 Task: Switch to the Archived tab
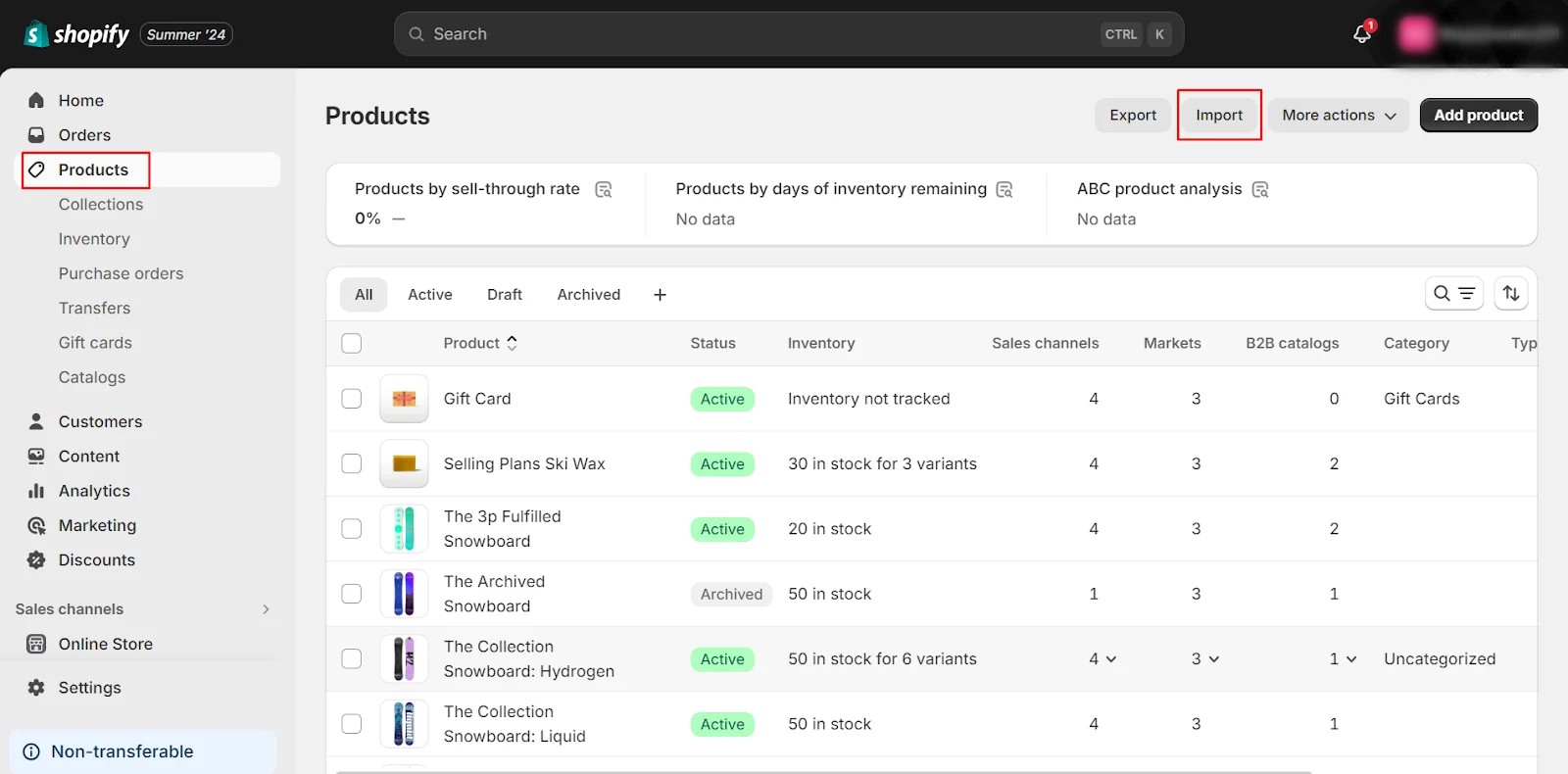(589, 295)
